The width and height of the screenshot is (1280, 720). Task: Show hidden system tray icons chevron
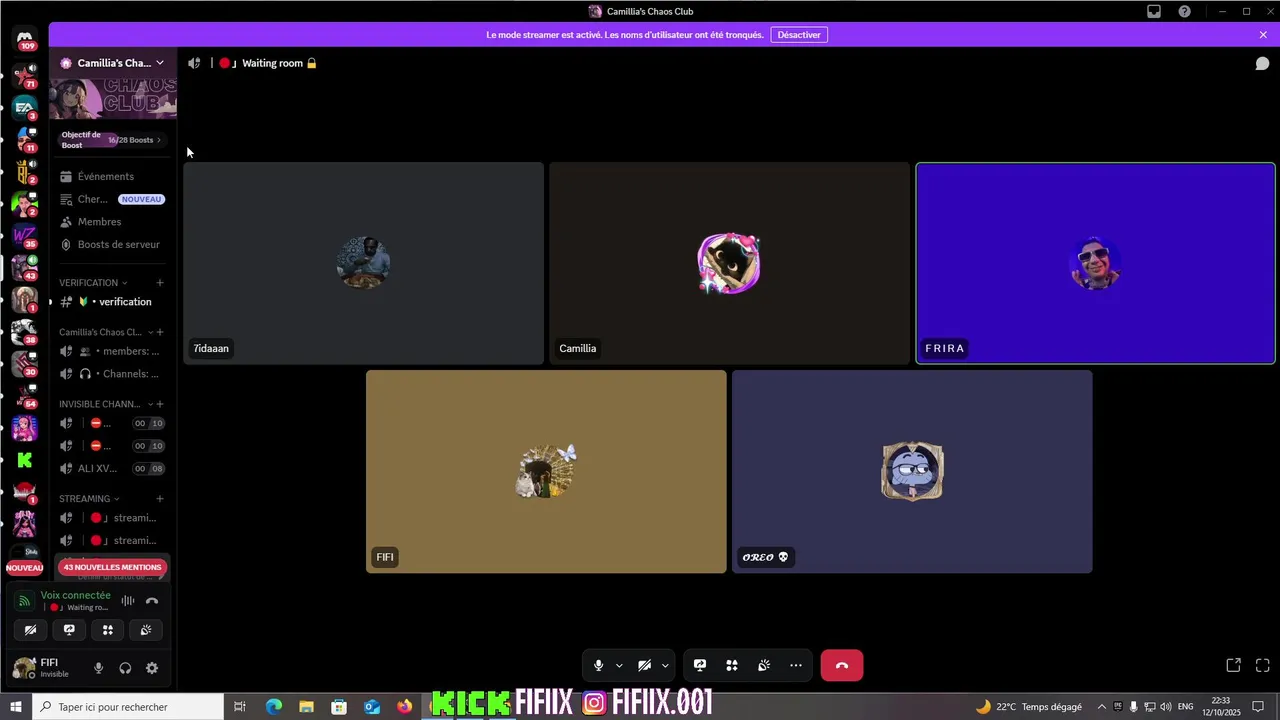pos(1102,707)
